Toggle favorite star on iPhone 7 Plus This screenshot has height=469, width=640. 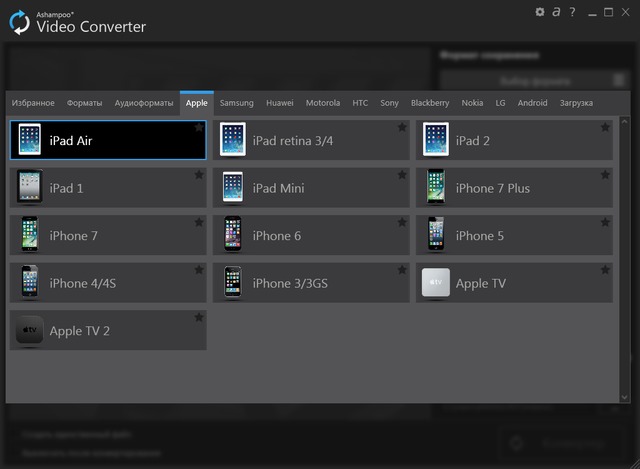[604, 175]
